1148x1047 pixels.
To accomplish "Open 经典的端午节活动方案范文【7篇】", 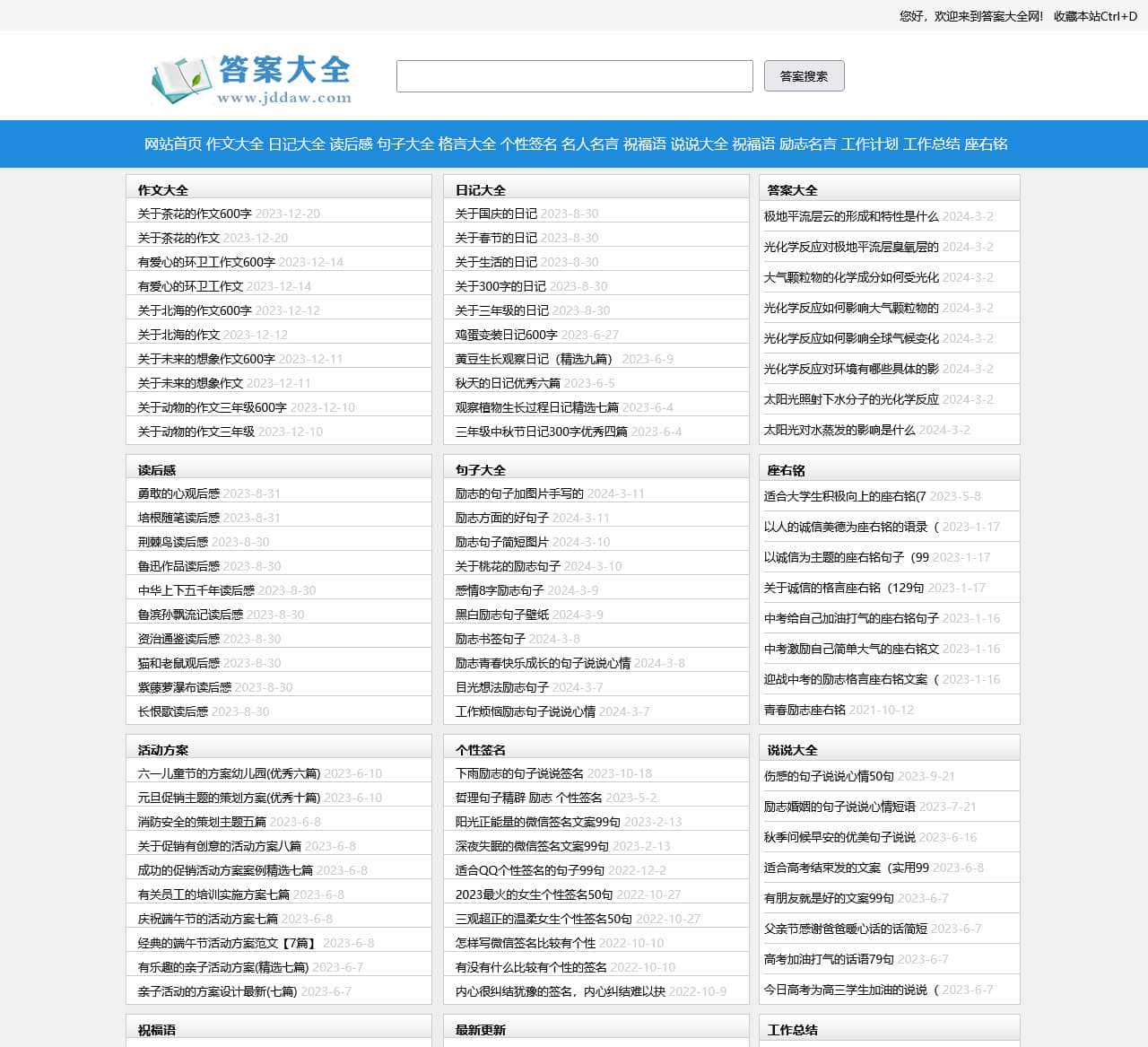I will click(x=228, y=943).
